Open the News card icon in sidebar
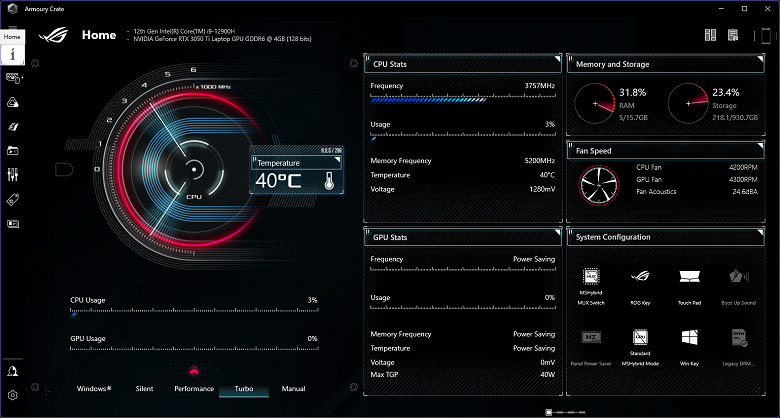Image resolution: width=780 pixels, height=418 pixels. click(x=13, y=224)
